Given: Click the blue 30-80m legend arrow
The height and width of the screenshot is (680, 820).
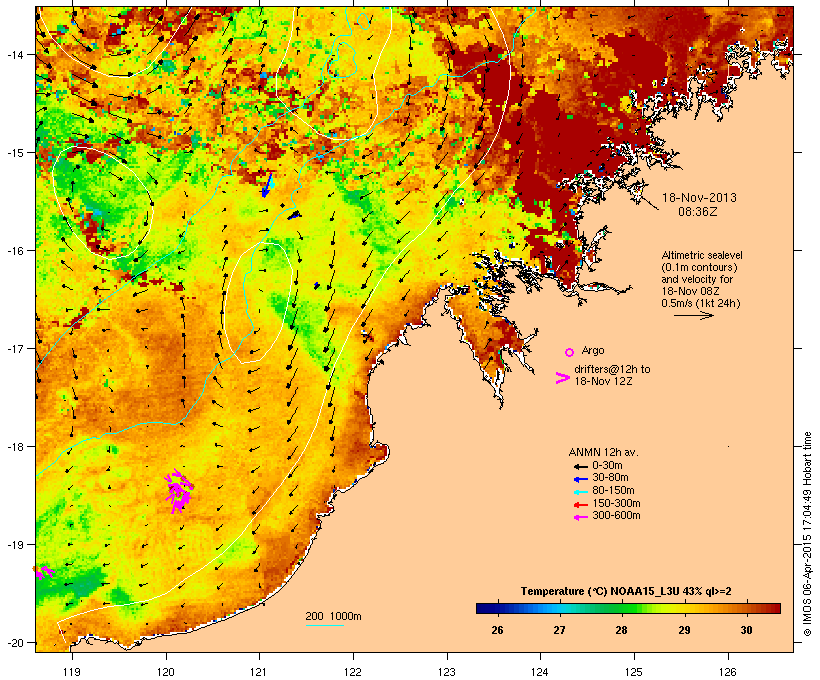Looking at the screenshot, I should pos(580,479).
